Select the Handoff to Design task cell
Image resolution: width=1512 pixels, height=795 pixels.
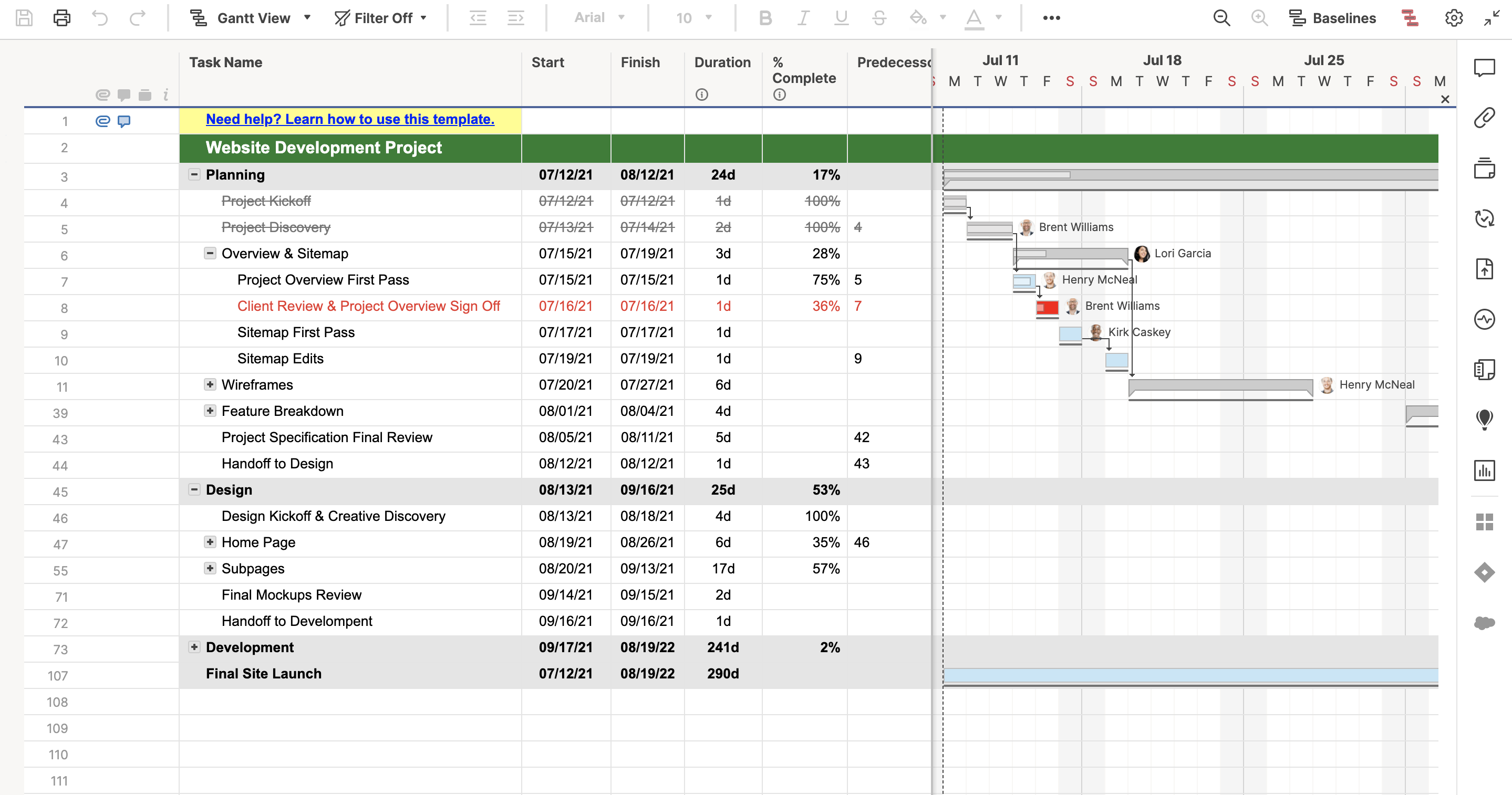click(277, 464)
